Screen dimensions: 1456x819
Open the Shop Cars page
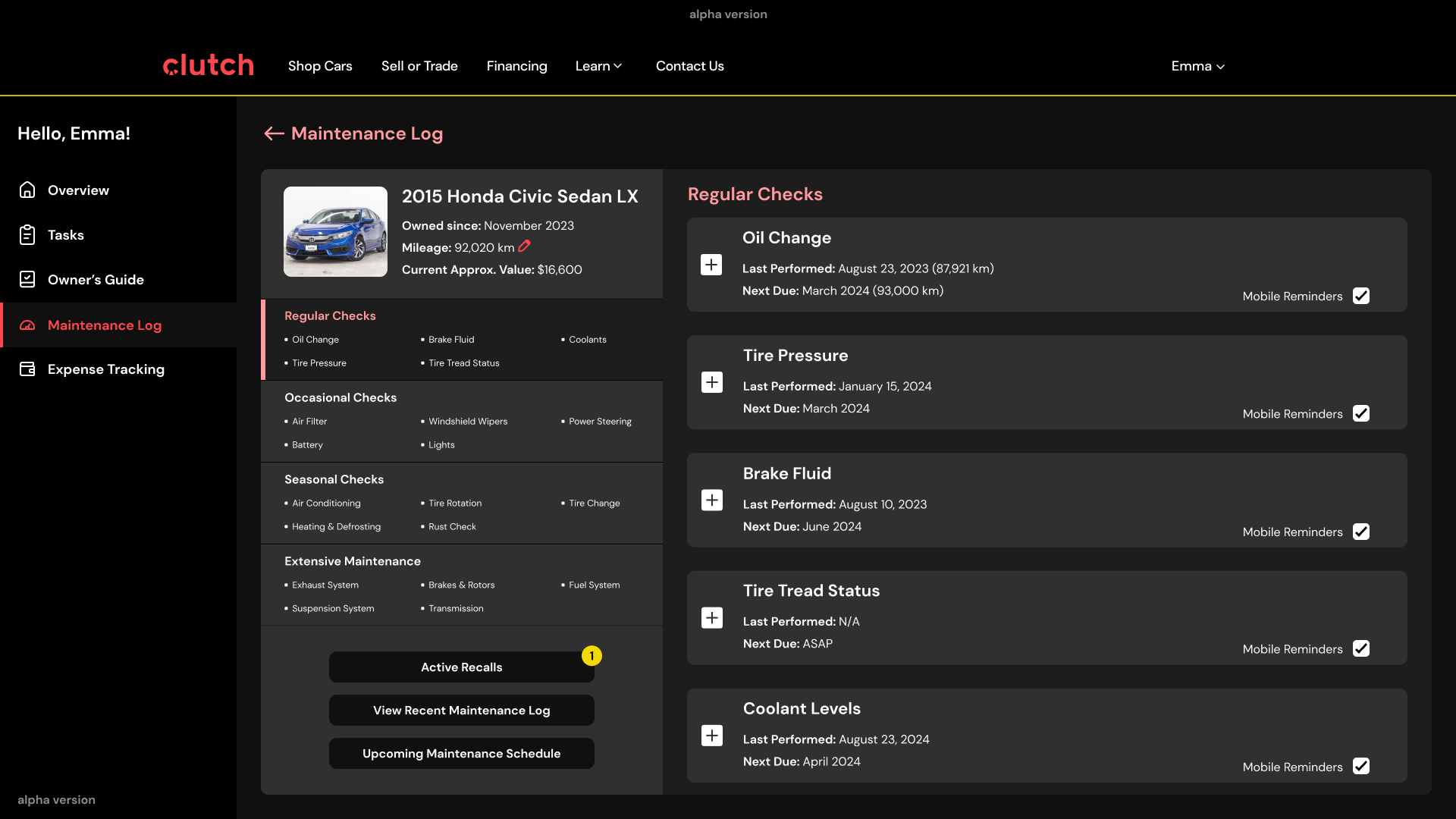point(320,66)
